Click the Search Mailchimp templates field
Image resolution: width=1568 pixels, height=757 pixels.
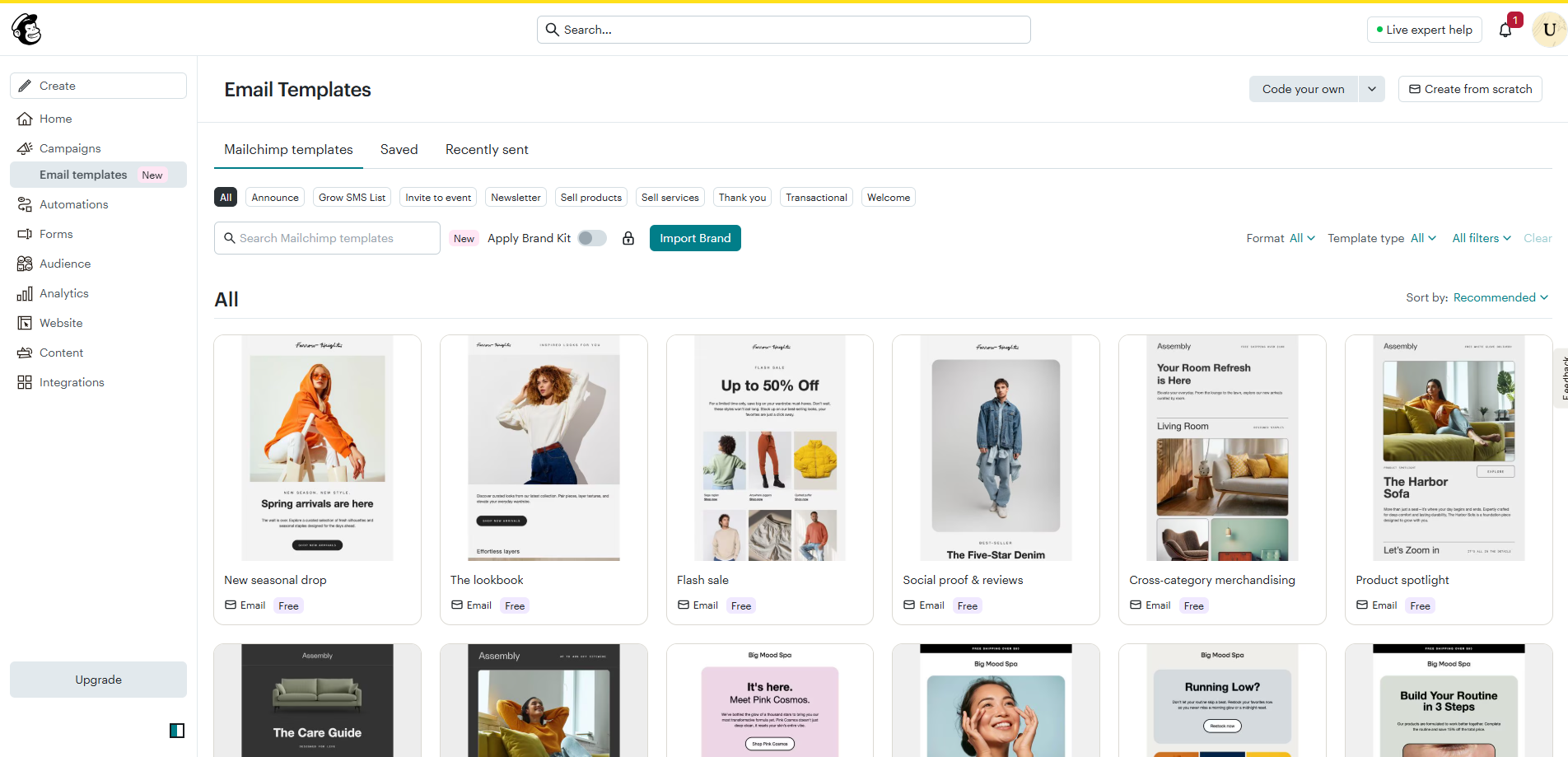click(x=327, y=238)
